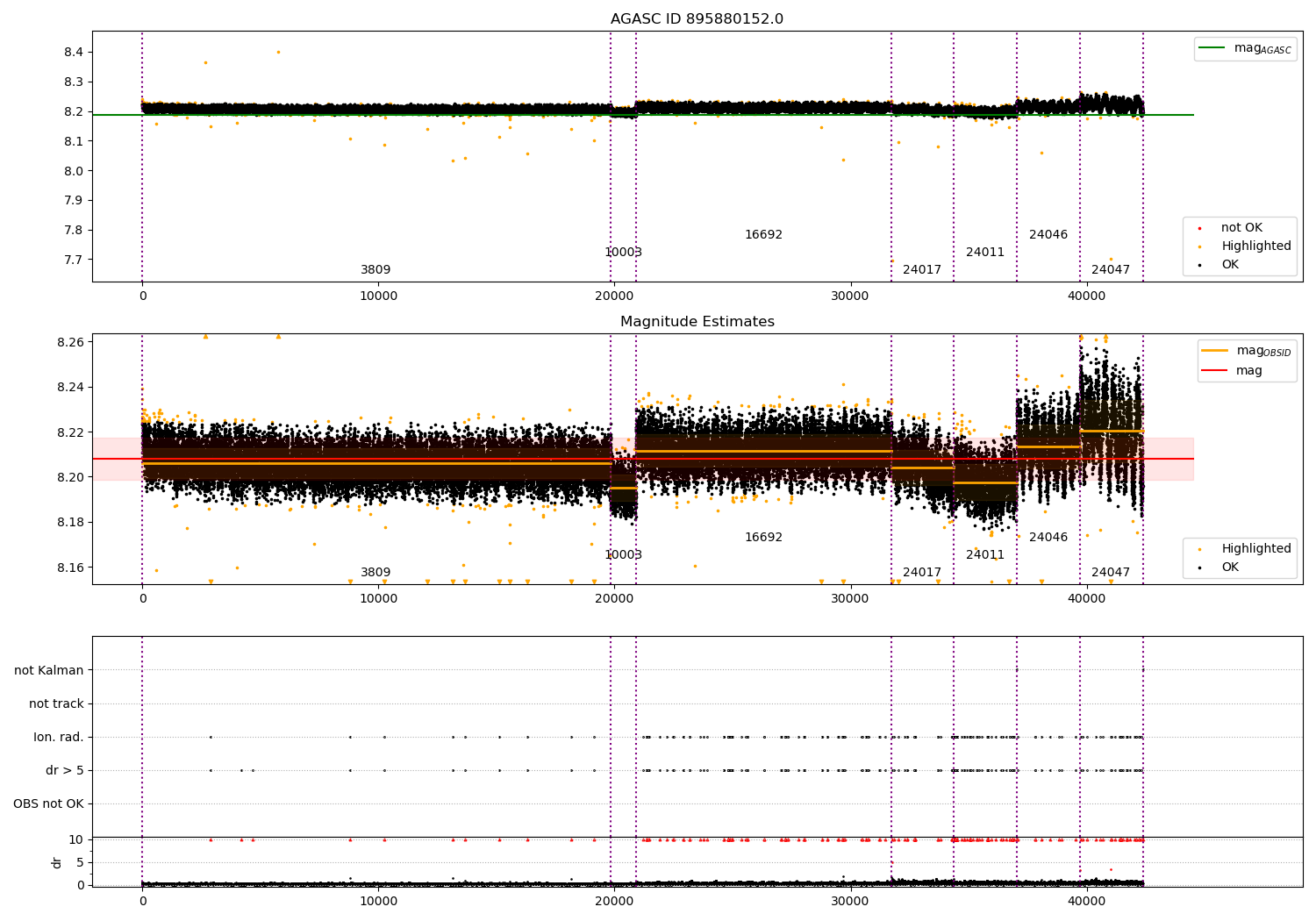
Task: Click the 8.26 y-axis tick label
Action: point(71,342)
